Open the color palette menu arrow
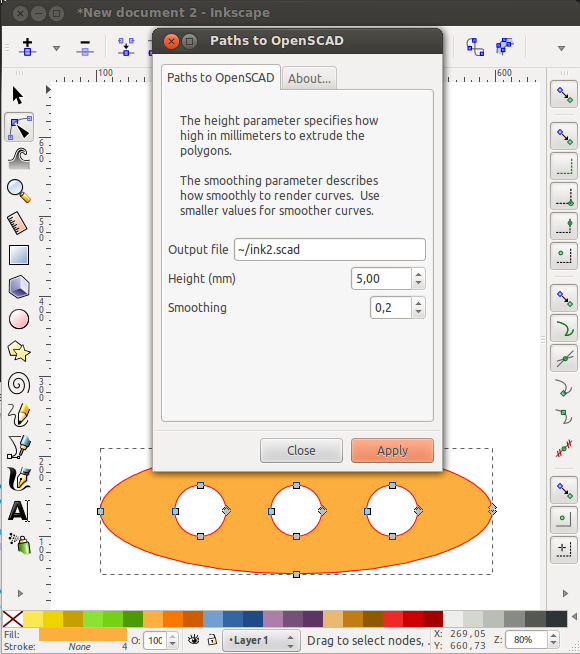Screen dimensions: 580x654 (x=574, y=616)
